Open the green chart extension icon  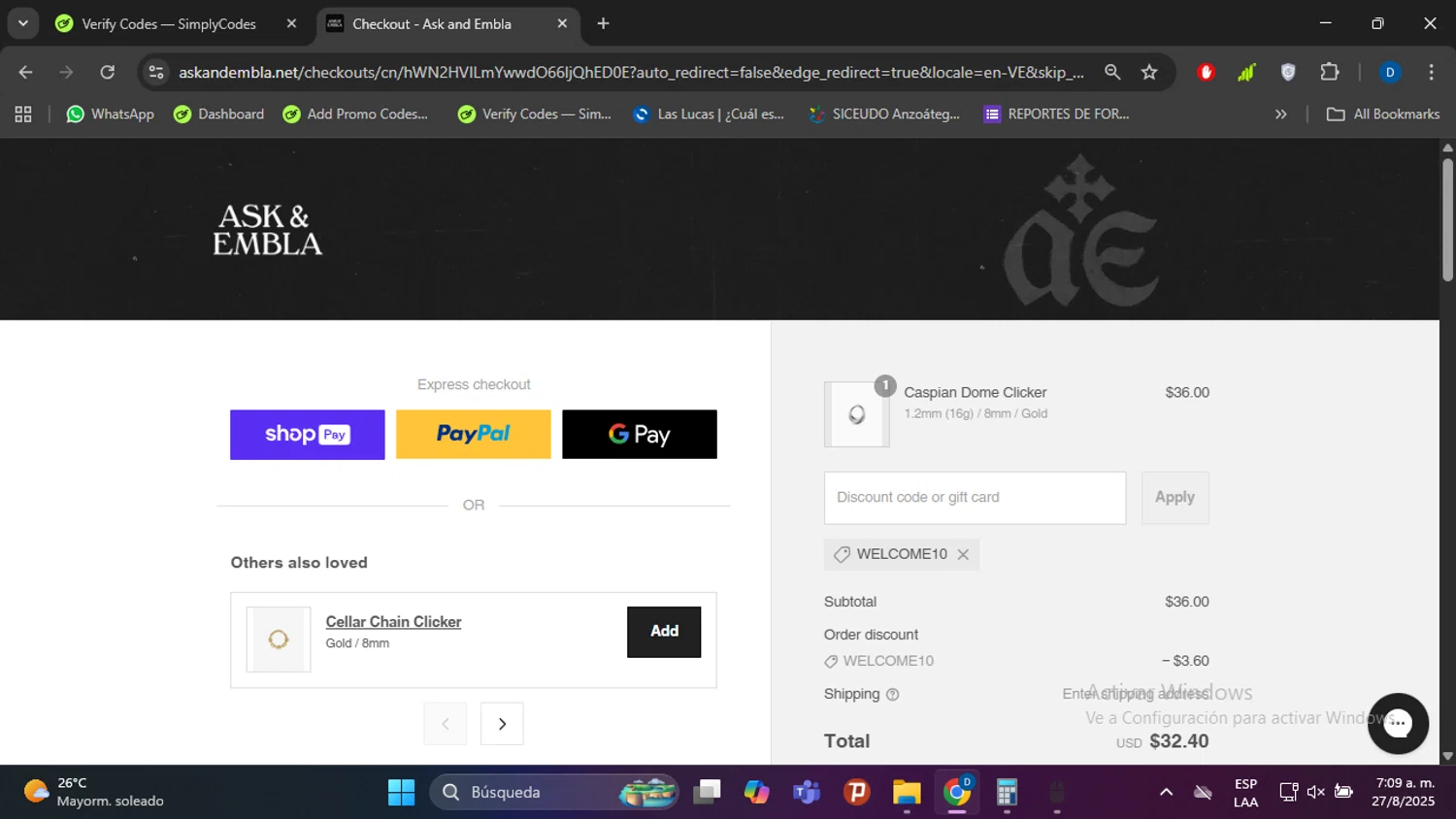pyautogui.click(x=1246, y=72)
